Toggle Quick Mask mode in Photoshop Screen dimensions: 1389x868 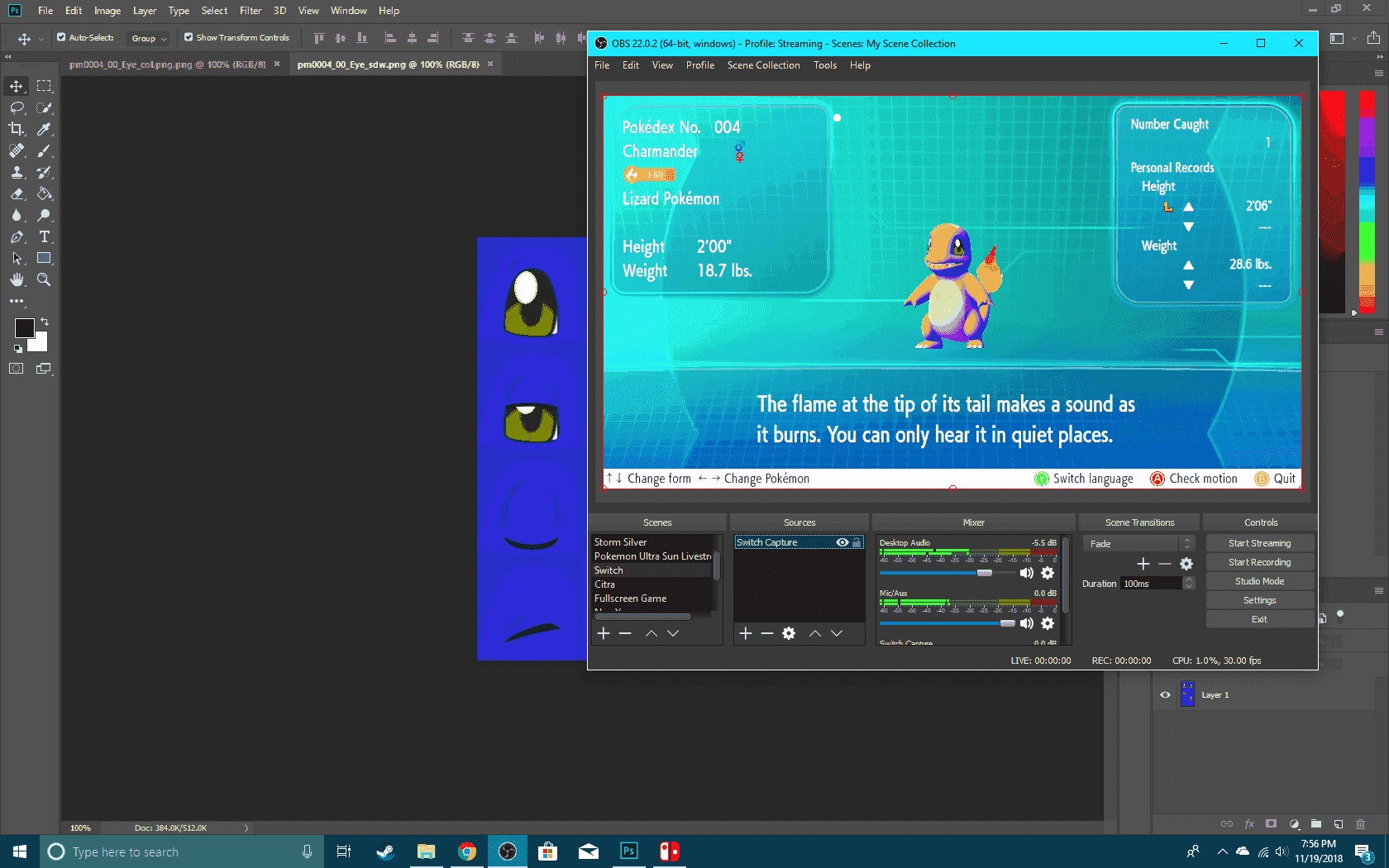pos(17,369)
